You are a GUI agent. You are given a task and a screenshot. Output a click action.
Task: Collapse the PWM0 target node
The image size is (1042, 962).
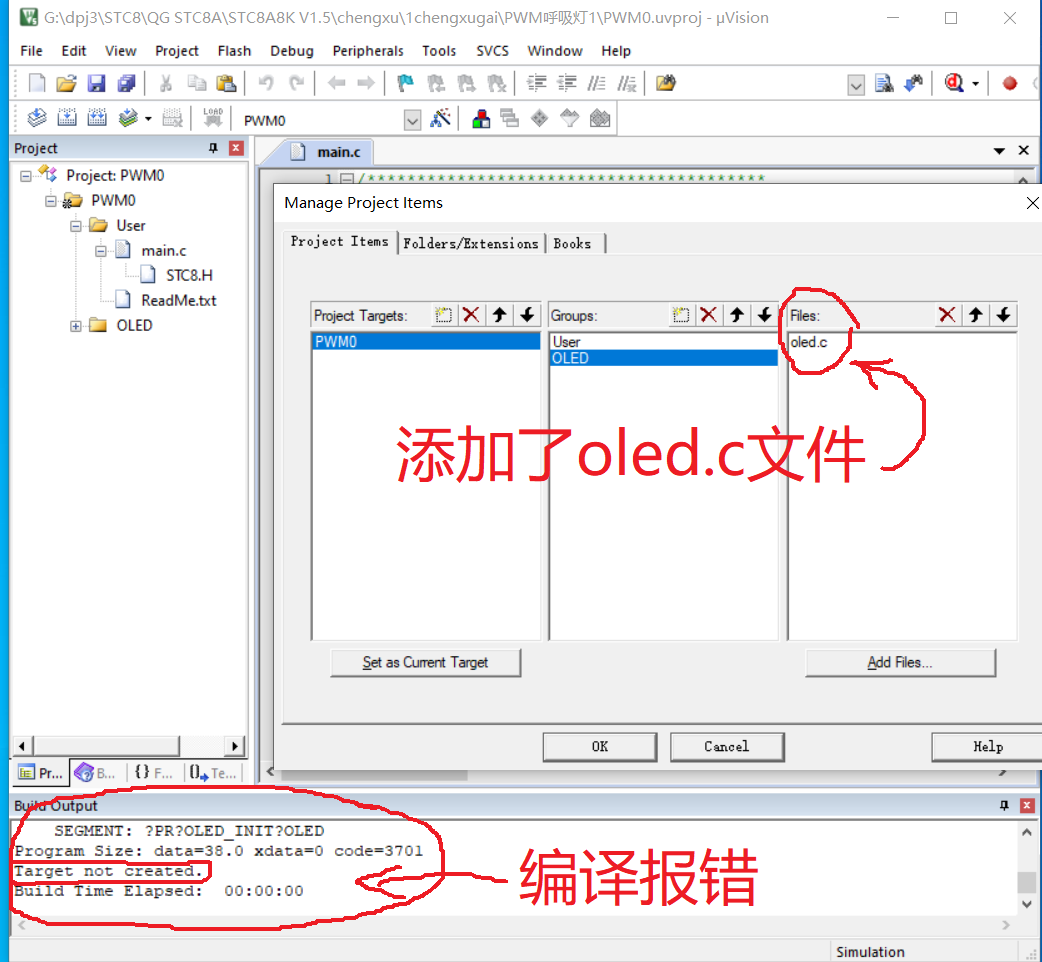coord(51,201)
